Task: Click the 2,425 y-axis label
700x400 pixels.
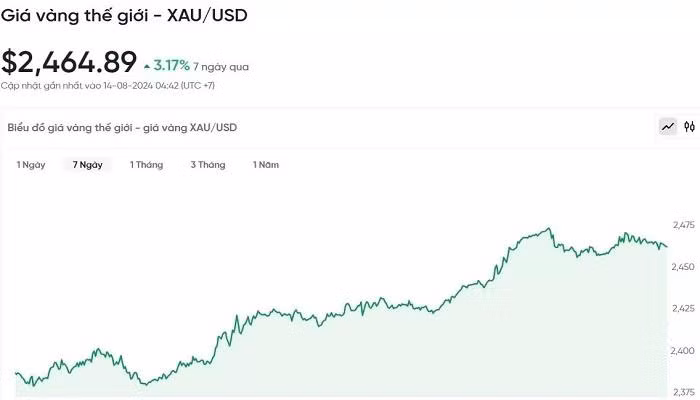Action: [684, 308]
